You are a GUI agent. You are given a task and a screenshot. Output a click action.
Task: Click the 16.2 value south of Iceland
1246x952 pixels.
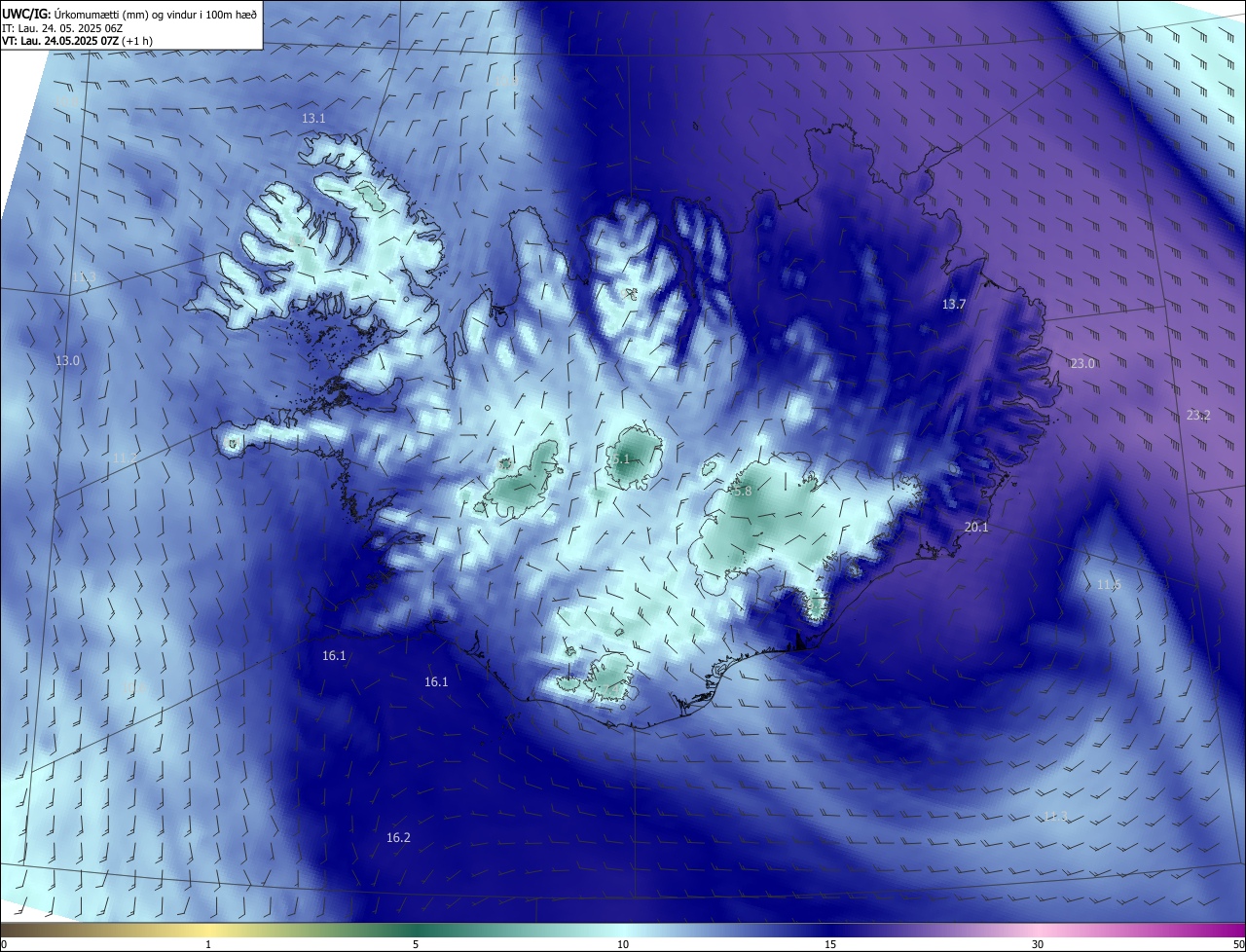click(x=398, y=837)
